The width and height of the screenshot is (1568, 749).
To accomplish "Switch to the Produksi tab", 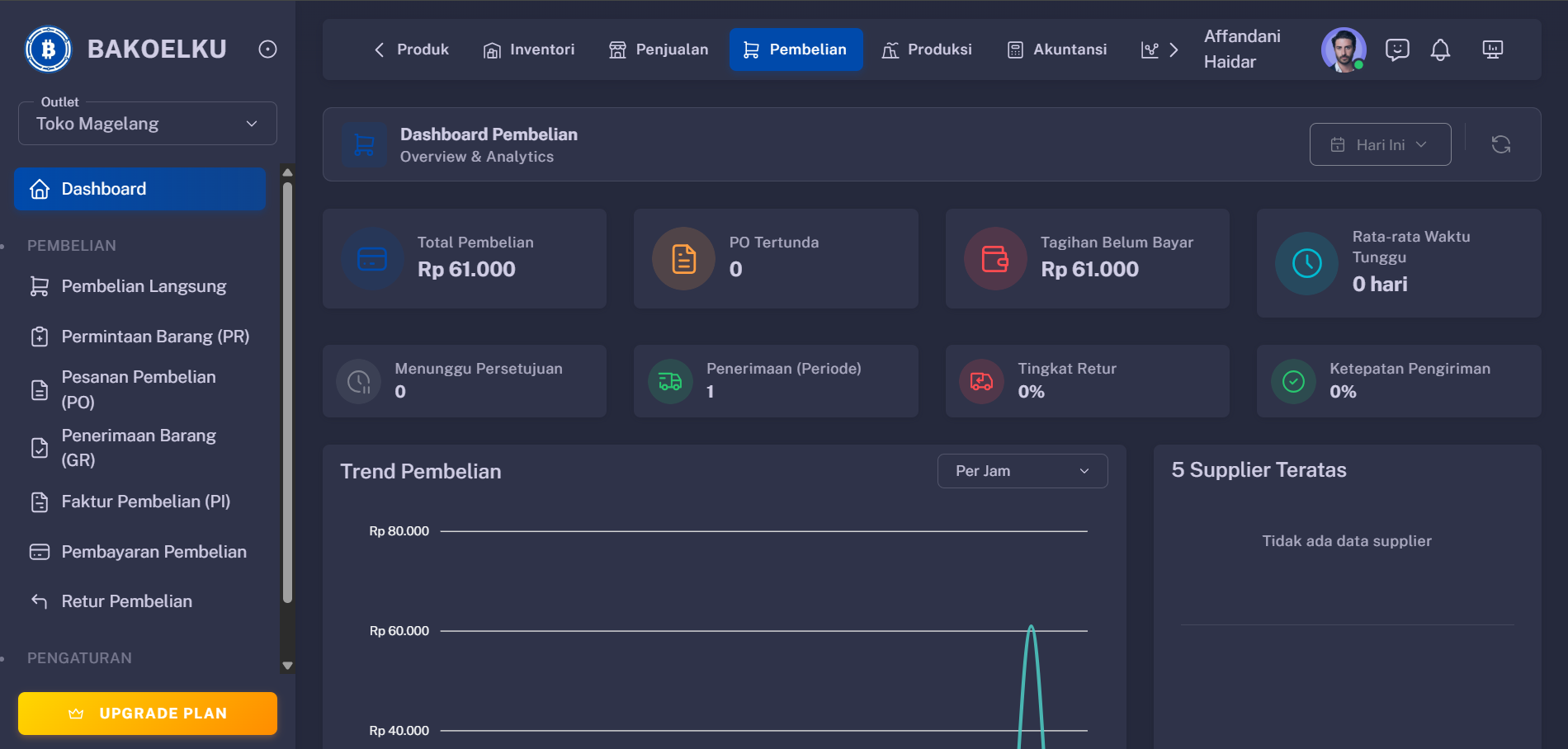I will (x=928, y=49).
